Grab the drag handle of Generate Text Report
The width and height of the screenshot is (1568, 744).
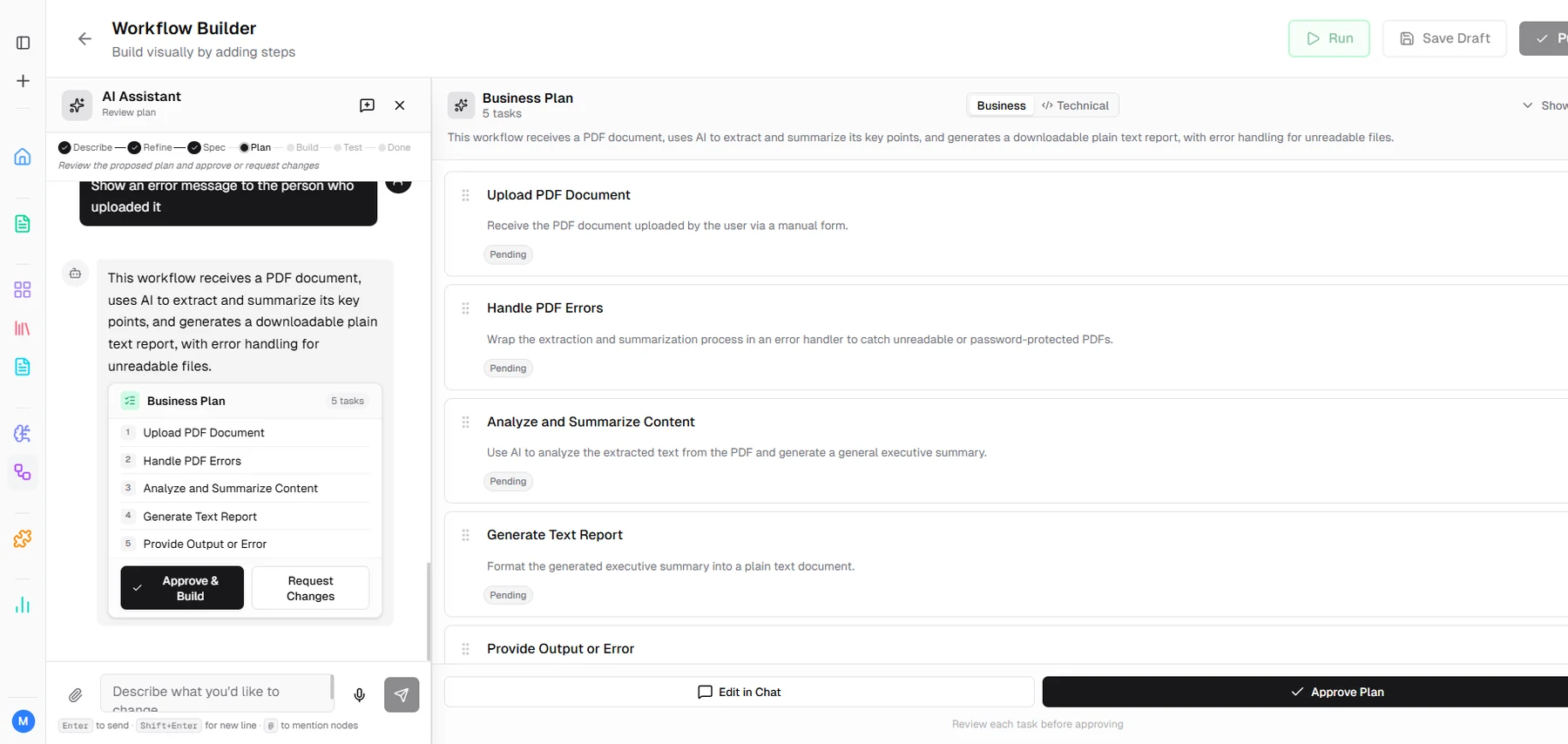click(x=466, y=535)
